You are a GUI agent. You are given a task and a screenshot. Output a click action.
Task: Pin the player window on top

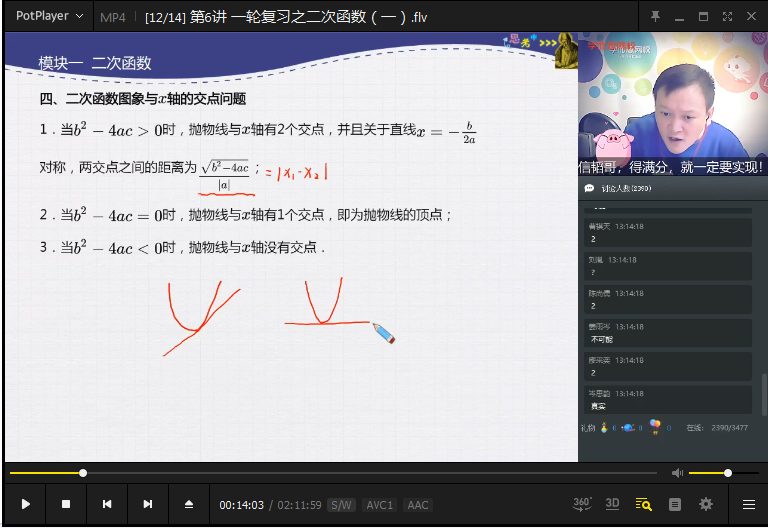pyautogui.click(x=655, y=16)
